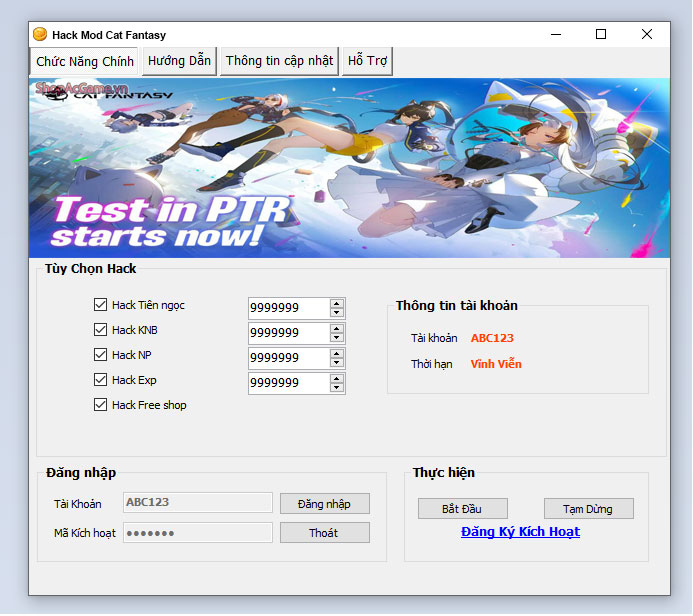
Task: Click the Đăng nhập button
Action: pos(325,504)
